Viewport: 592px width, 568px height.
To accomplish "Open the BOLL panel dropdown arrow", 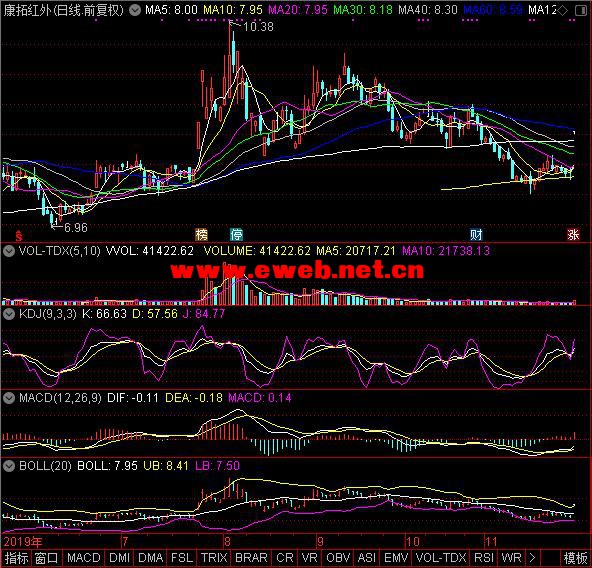I will click(9, 466).
